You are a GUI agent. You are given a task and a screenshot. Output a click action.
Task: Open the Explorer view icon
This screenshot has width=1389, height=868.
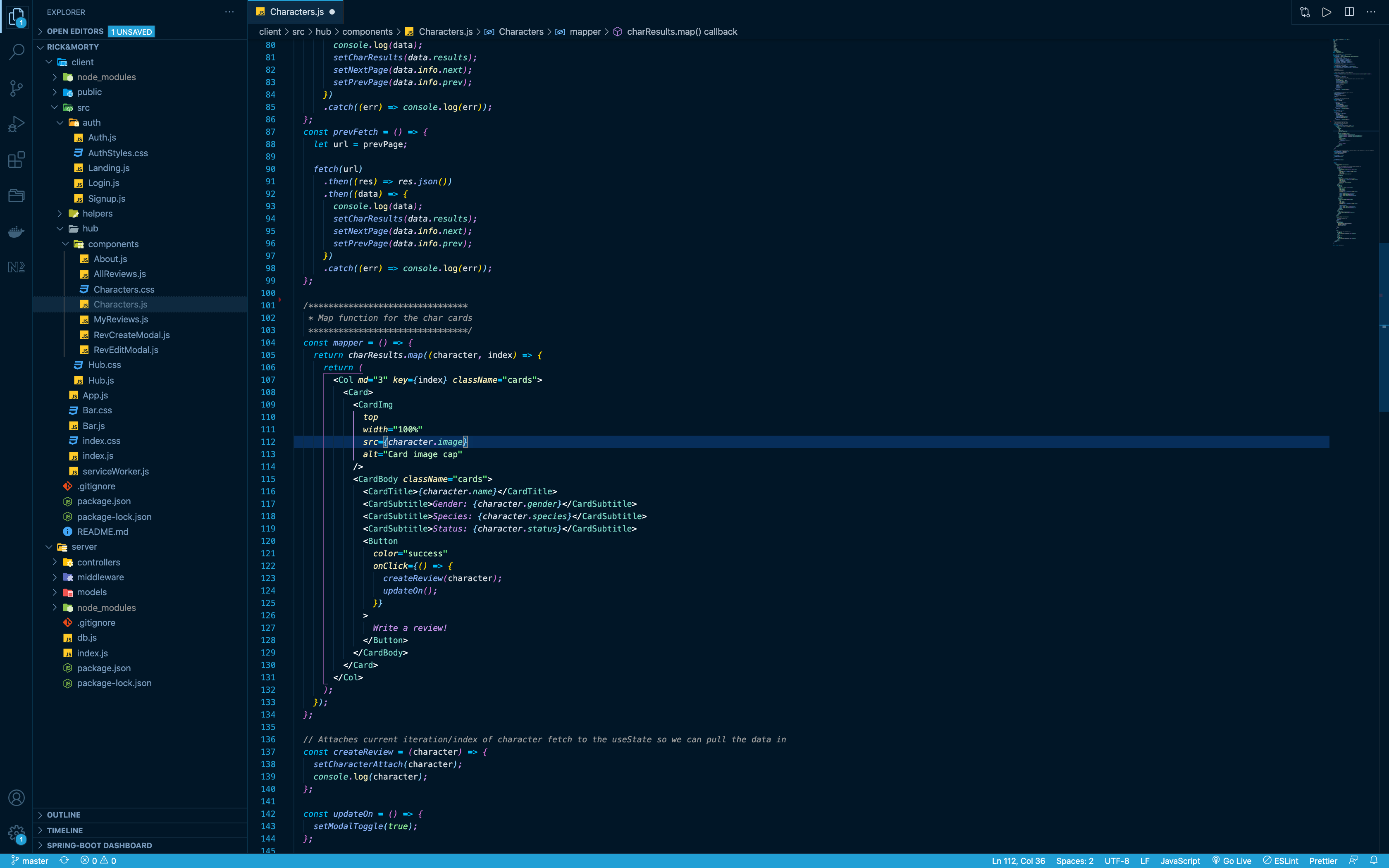(17, 17)
